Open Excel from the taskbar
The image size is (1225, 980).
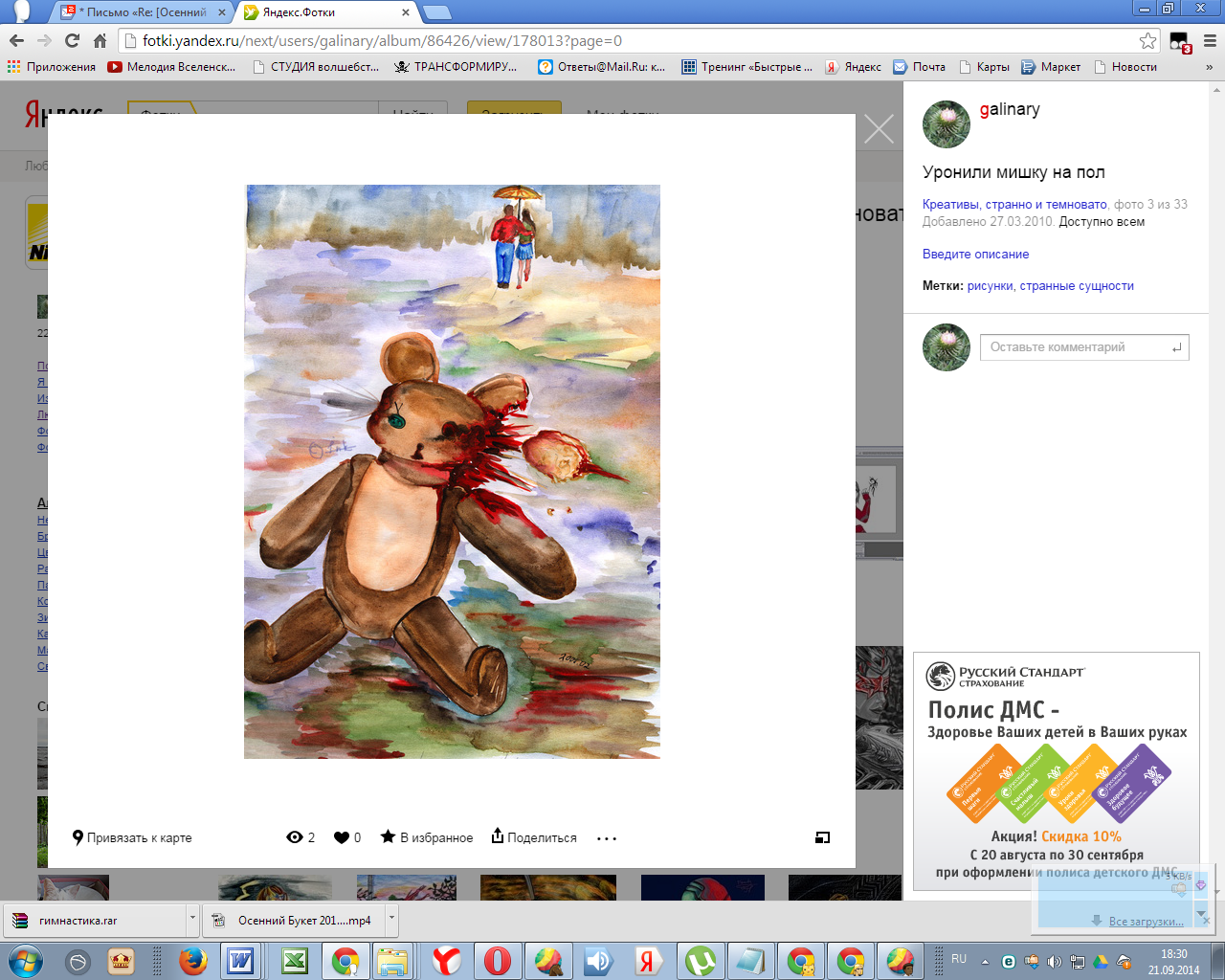coord(293,960)
